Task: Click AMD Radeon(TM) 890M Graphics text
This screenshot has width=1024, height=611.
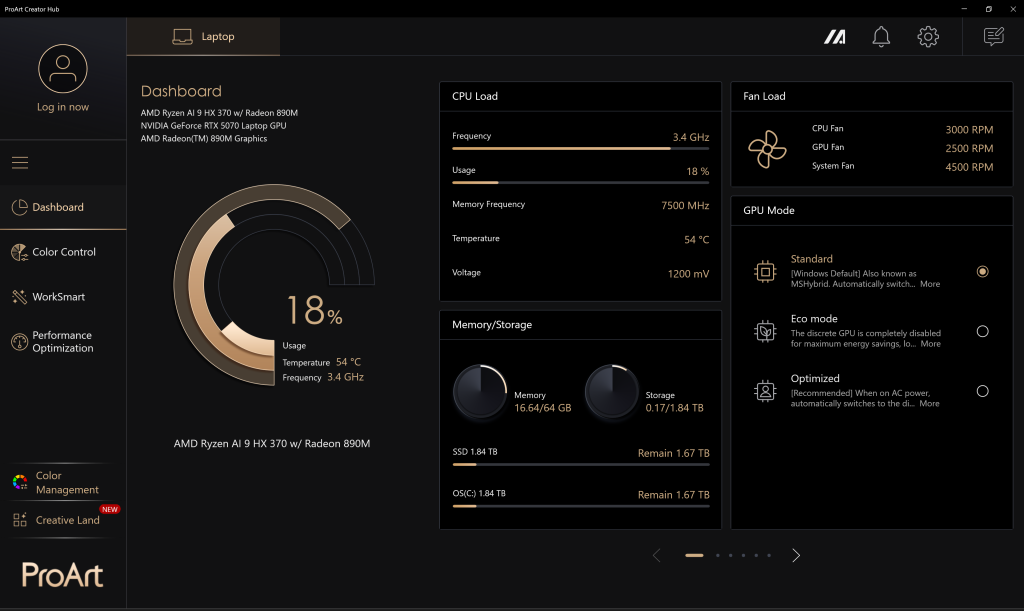Action: [x=204, y=138]
